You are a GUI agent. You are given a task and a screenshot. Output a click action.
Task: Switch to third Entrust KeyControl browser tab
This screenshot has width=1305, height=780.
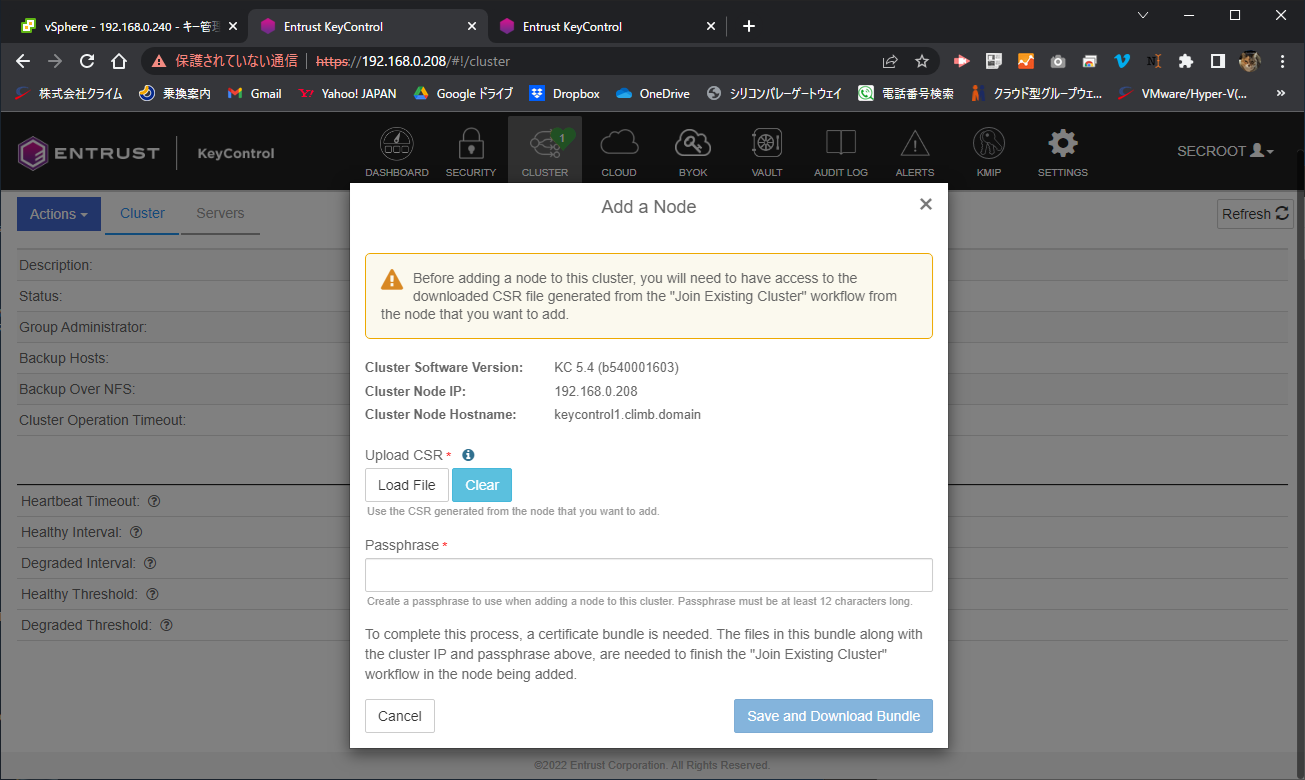pyautogui.click(x=606, y=26)
